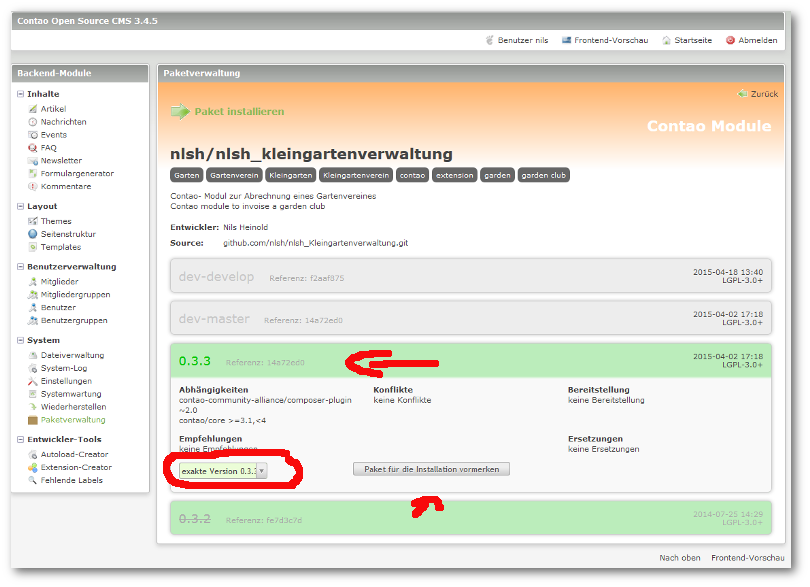
Task: Open the exakte Version dropdown
Action: 223,471
